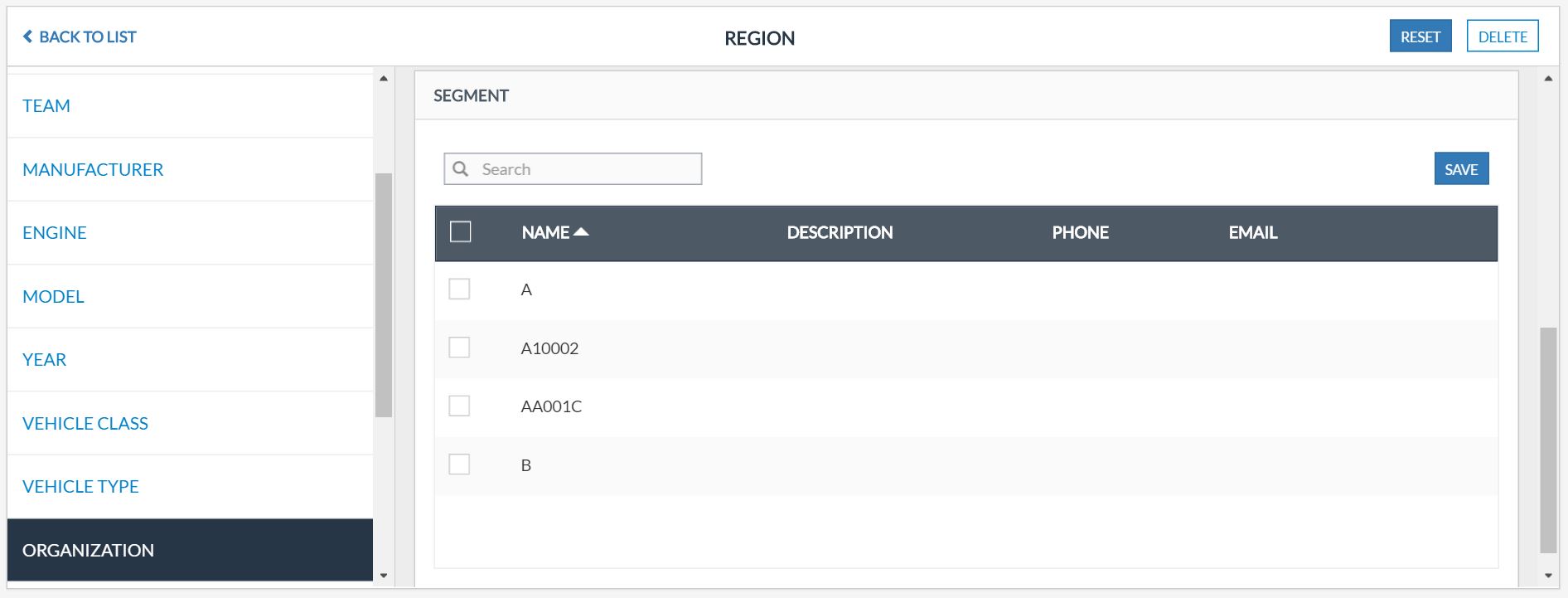Go to the Engine section
Image resolution: width=1568 pixels, height=598 pixels.
(55, 232)
